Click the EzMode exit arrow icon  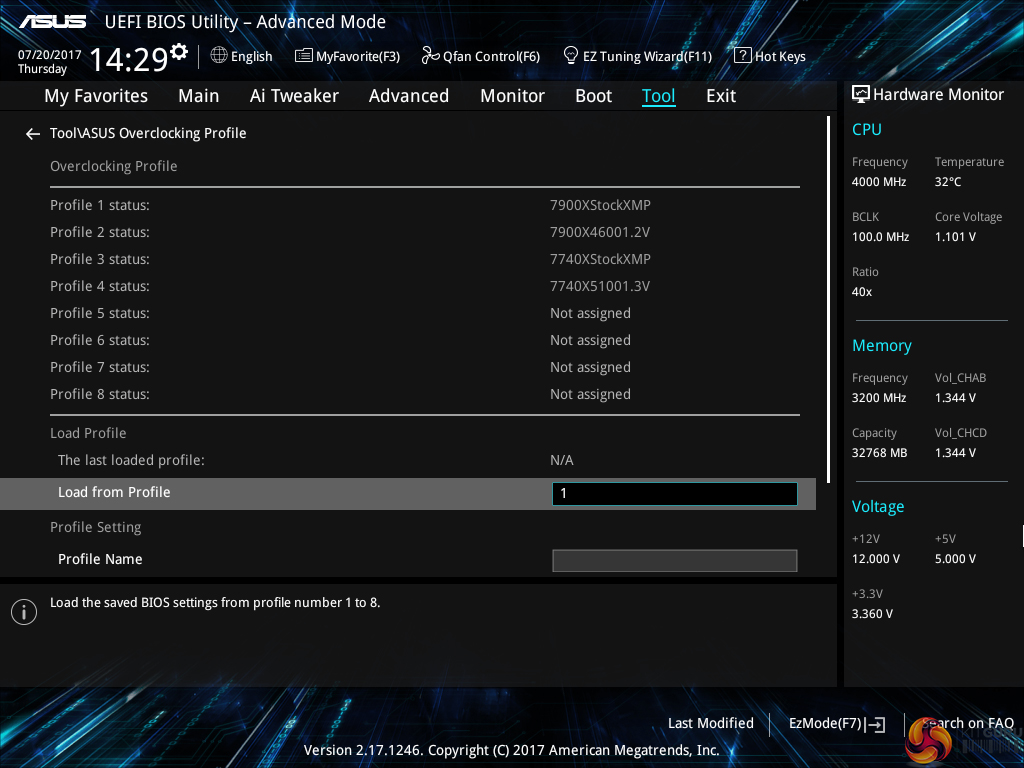pyautogui.click(x=876, y=724)
